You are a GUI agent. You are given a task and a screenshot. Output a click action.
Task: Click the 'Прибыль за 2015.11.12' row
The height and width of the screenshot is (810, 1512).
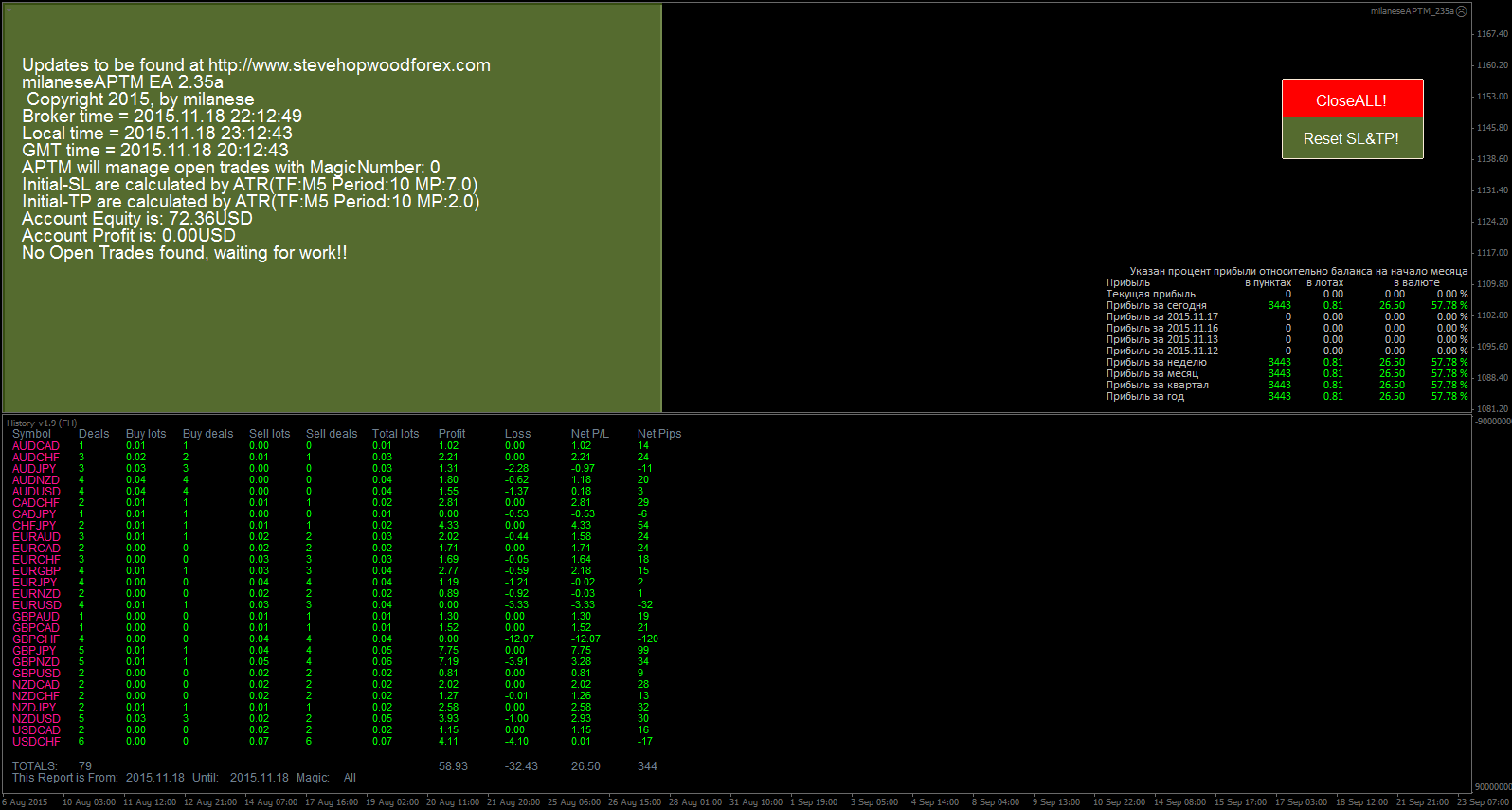(1287, 351)
